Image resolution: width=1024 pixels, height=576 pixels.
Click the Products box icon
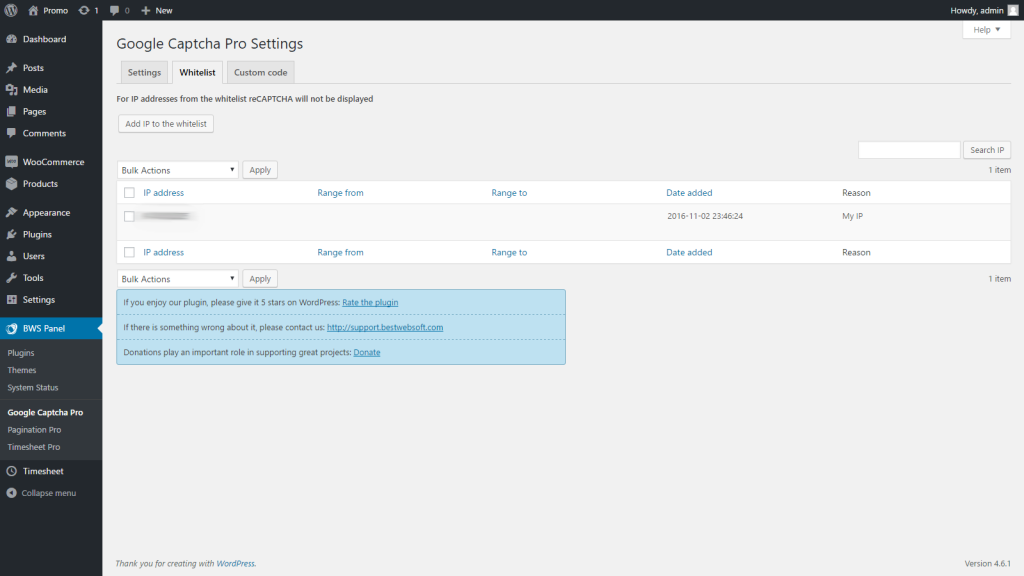12,184
